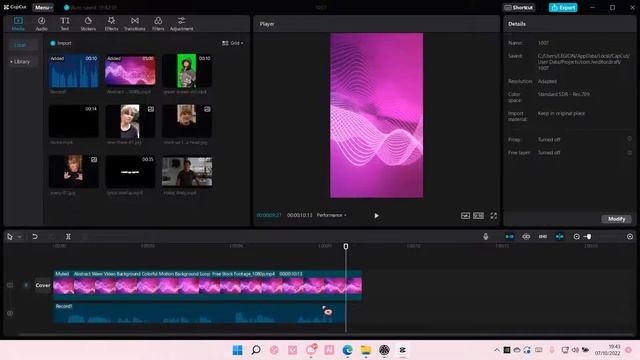The image size is (640, 360).
Task: Split the clip at playhead
Action: click(x=68, y=236)
